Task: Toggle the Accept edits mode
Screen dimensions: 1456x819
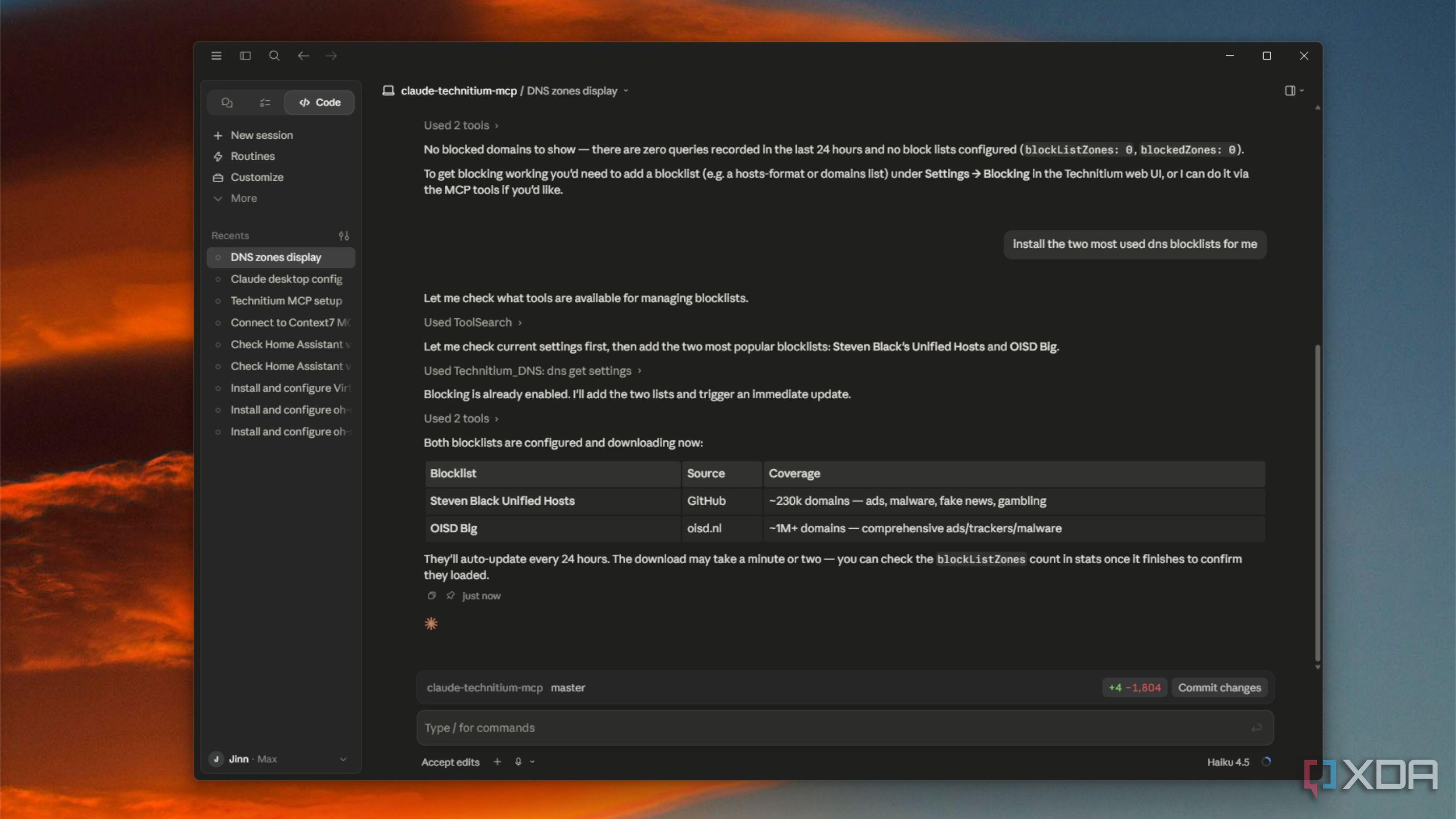Action: point(450,762)
